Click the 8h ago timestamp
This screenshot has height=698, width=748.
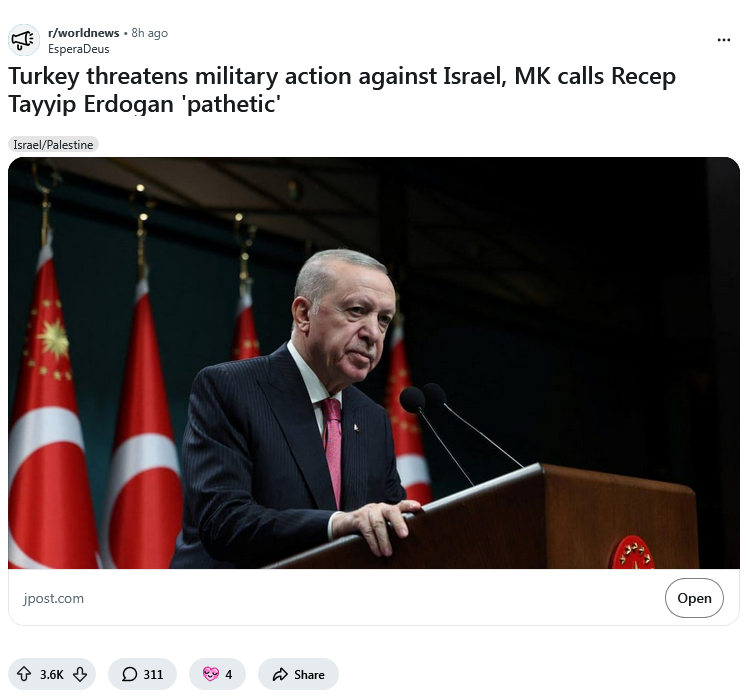[149, 32]
